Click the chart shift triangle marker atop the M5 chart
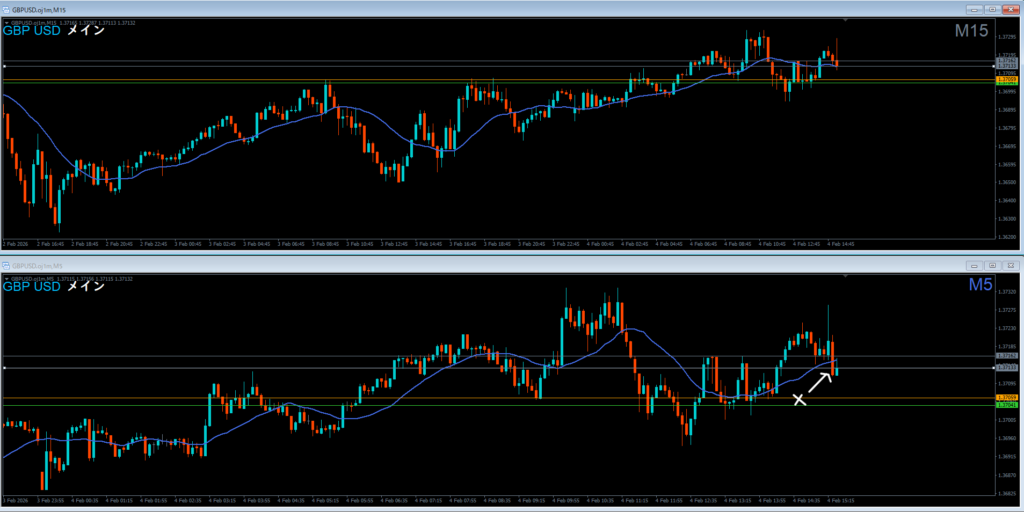The width and height of the screenshot is (1024, 512). point(846,278)
